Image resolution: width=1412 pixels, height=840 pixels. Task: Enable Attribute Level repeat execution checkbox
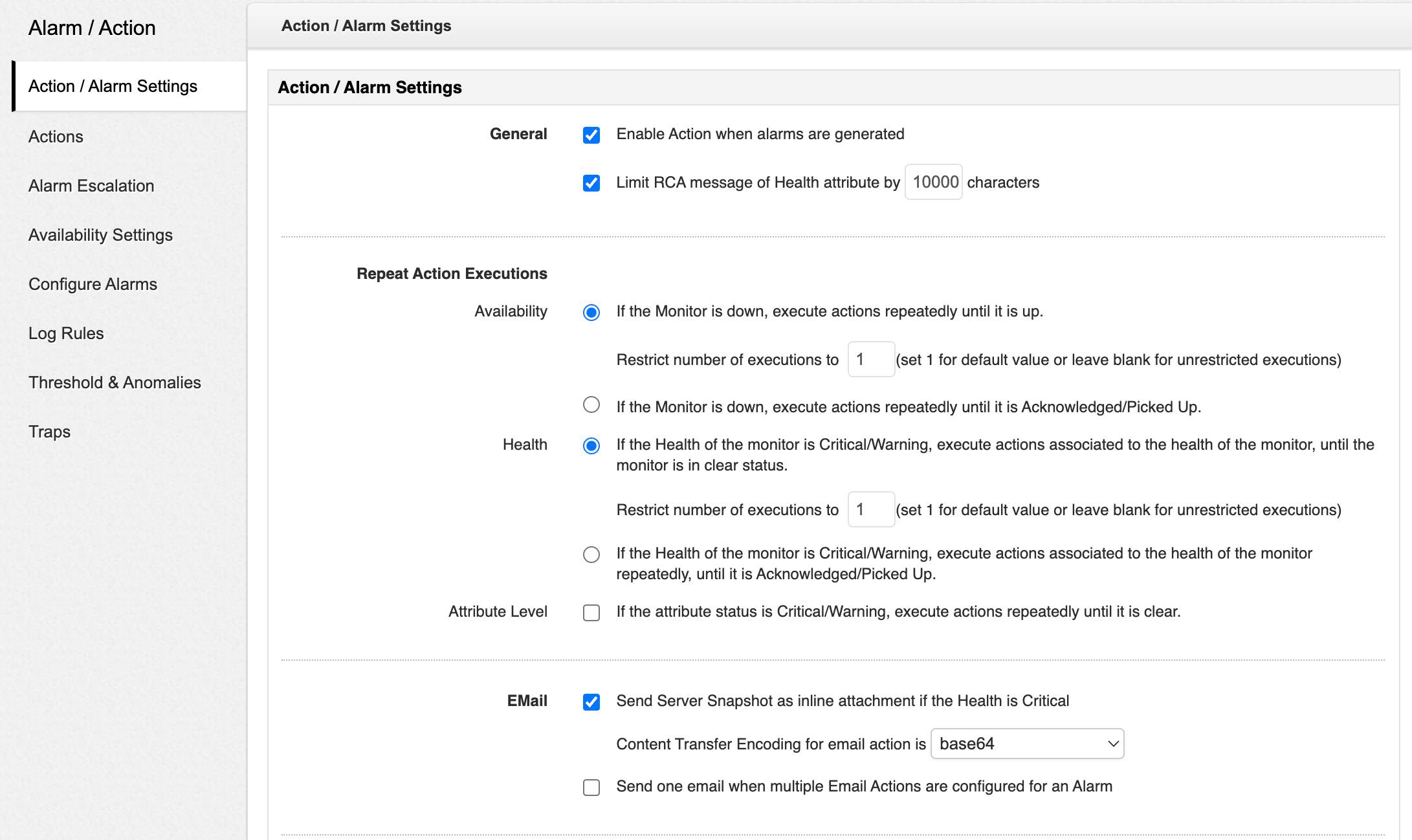[591, 612]
